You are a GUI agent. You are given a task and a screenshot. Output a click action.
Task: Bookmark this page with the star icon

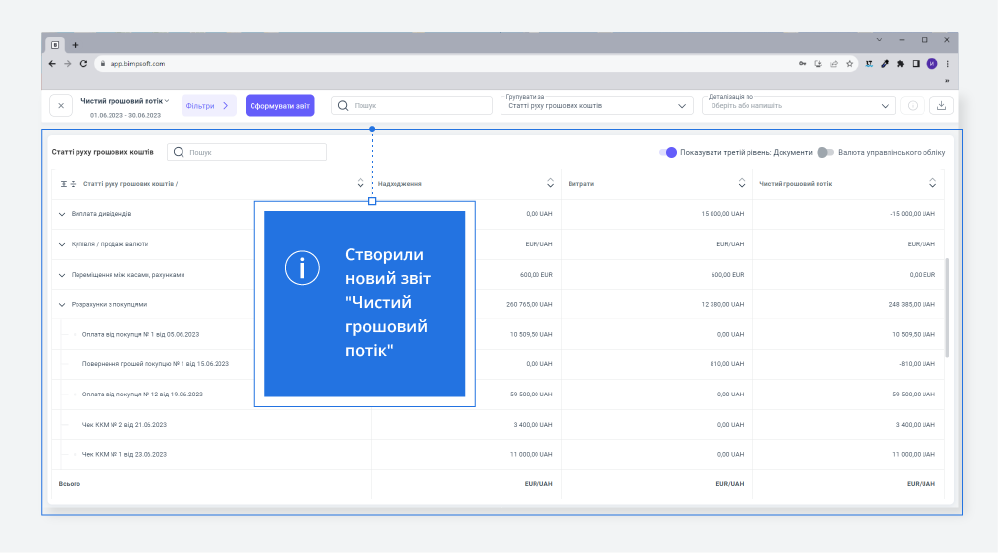pyautogui.click(x=849, y=63)
